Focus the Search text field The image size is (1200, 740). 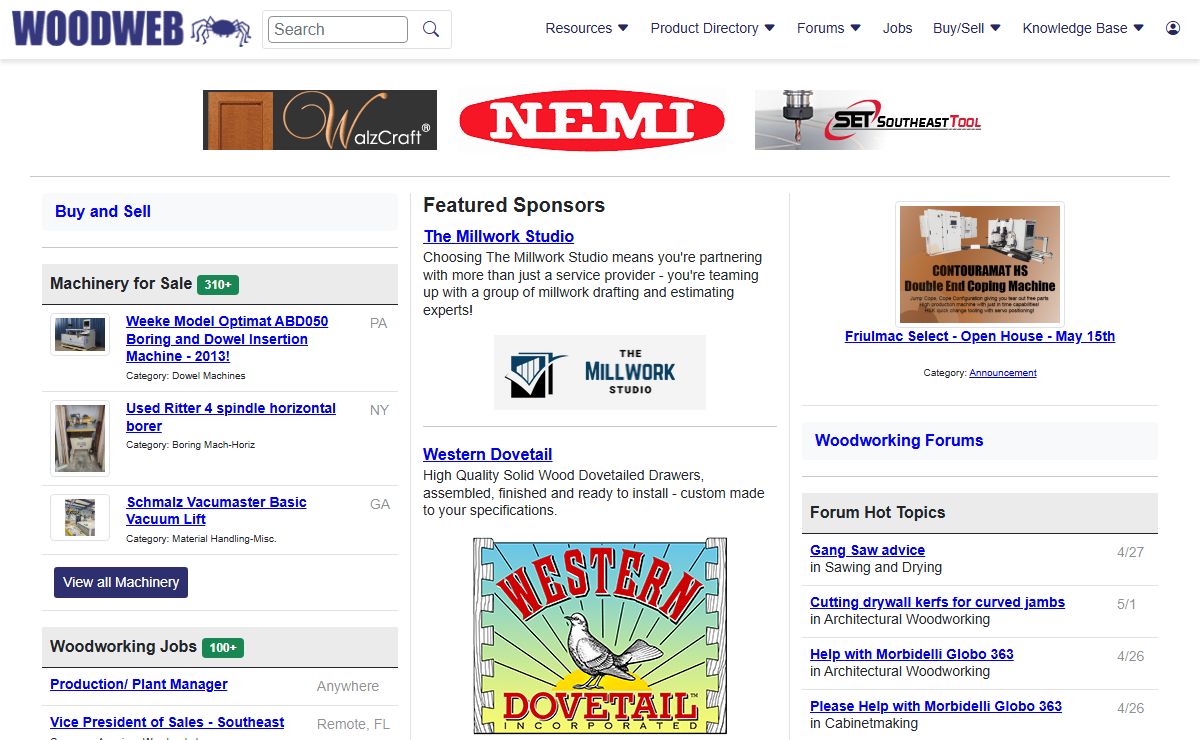pos(338,29)
